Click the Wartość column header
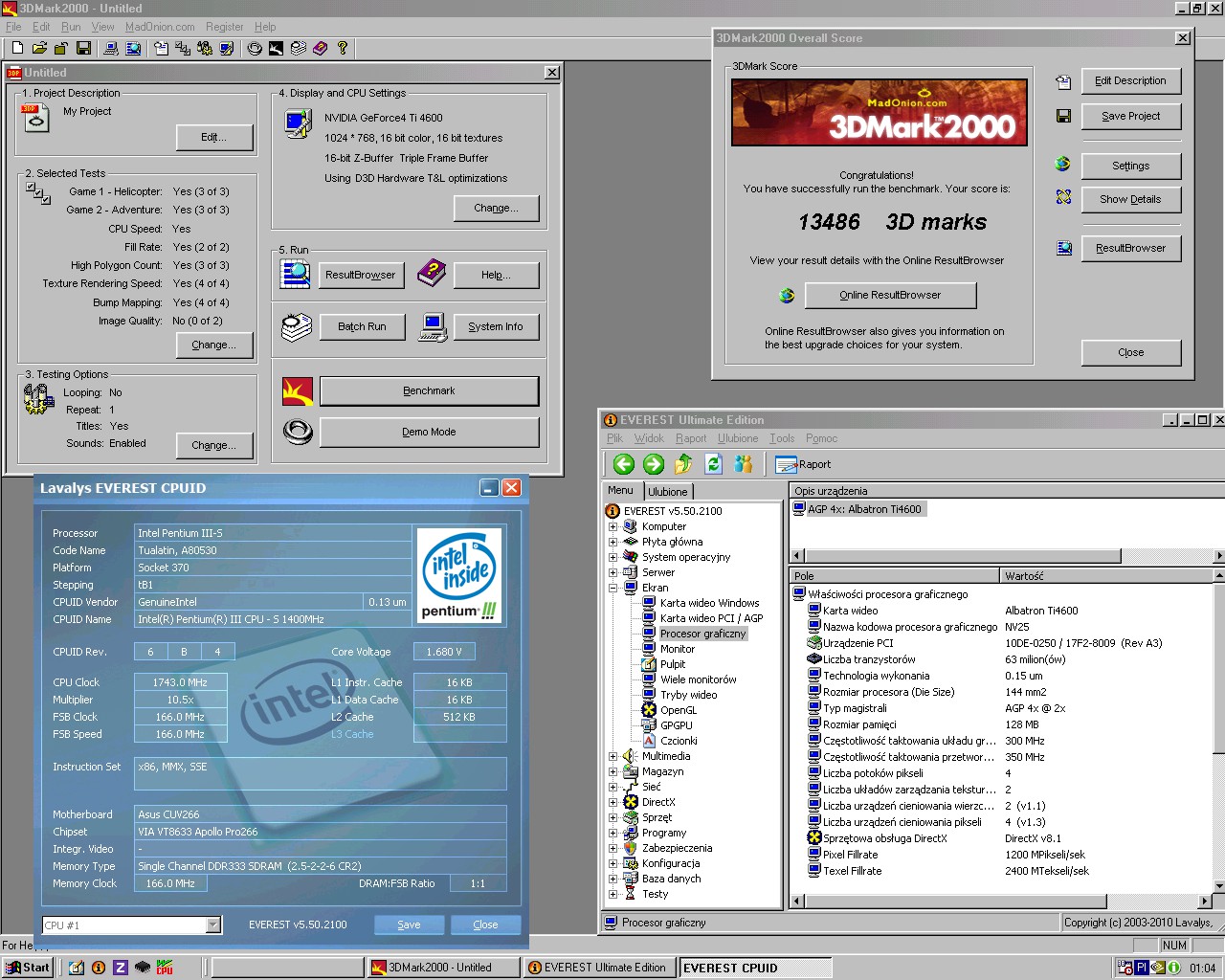1225x980 pixels. [x=1105, y=576]
